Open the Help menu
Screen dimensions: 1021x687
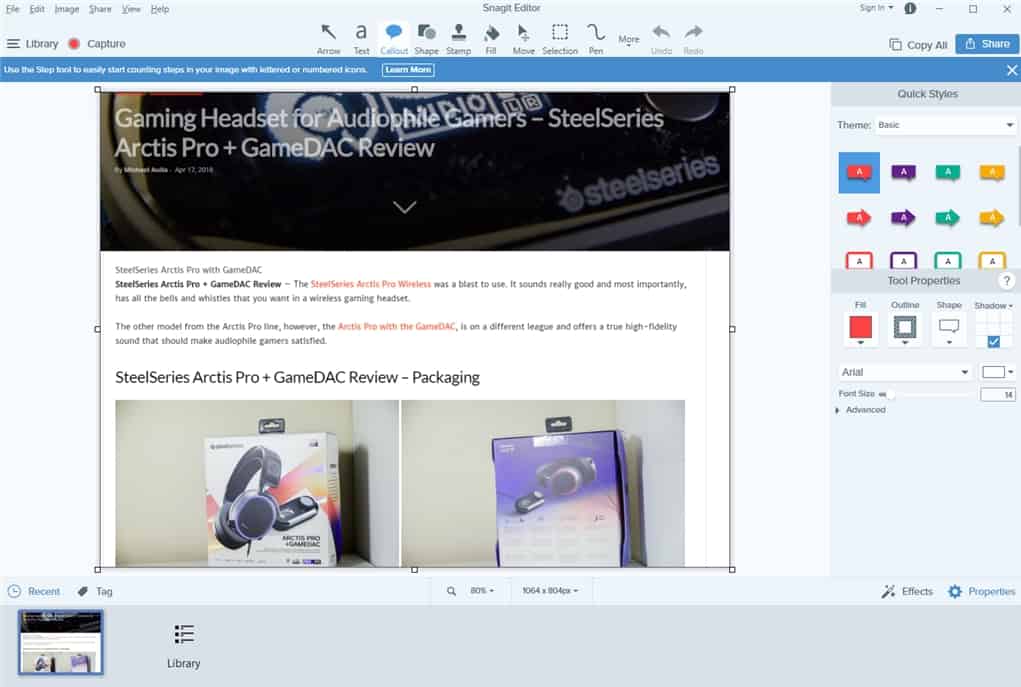pyautogui.click(x=160, y=9)
